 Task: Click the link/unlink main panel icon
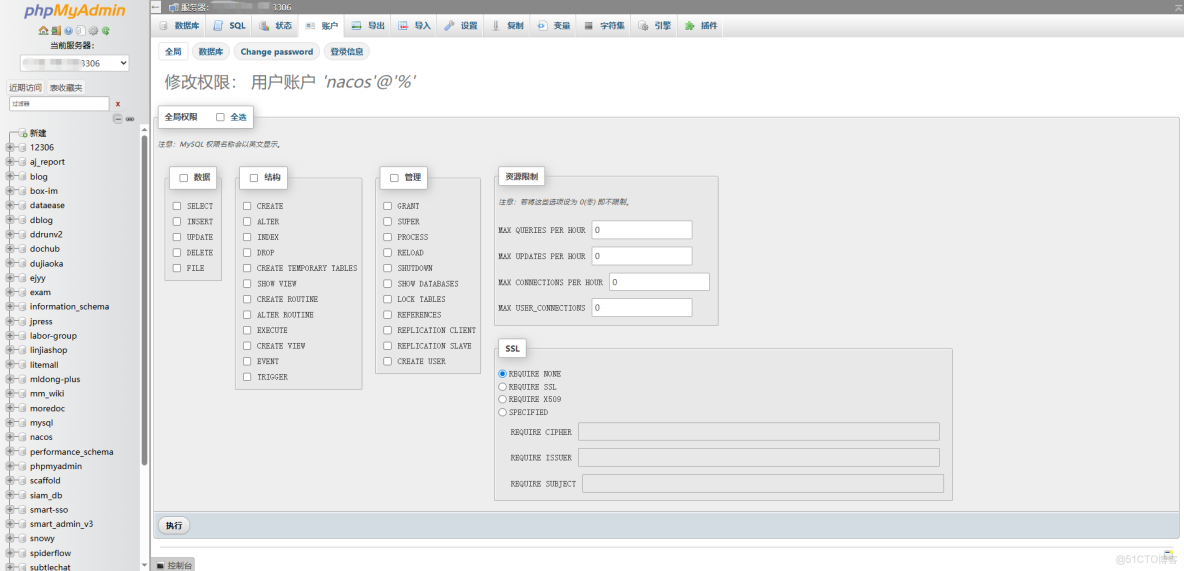[x=130, y=119]
